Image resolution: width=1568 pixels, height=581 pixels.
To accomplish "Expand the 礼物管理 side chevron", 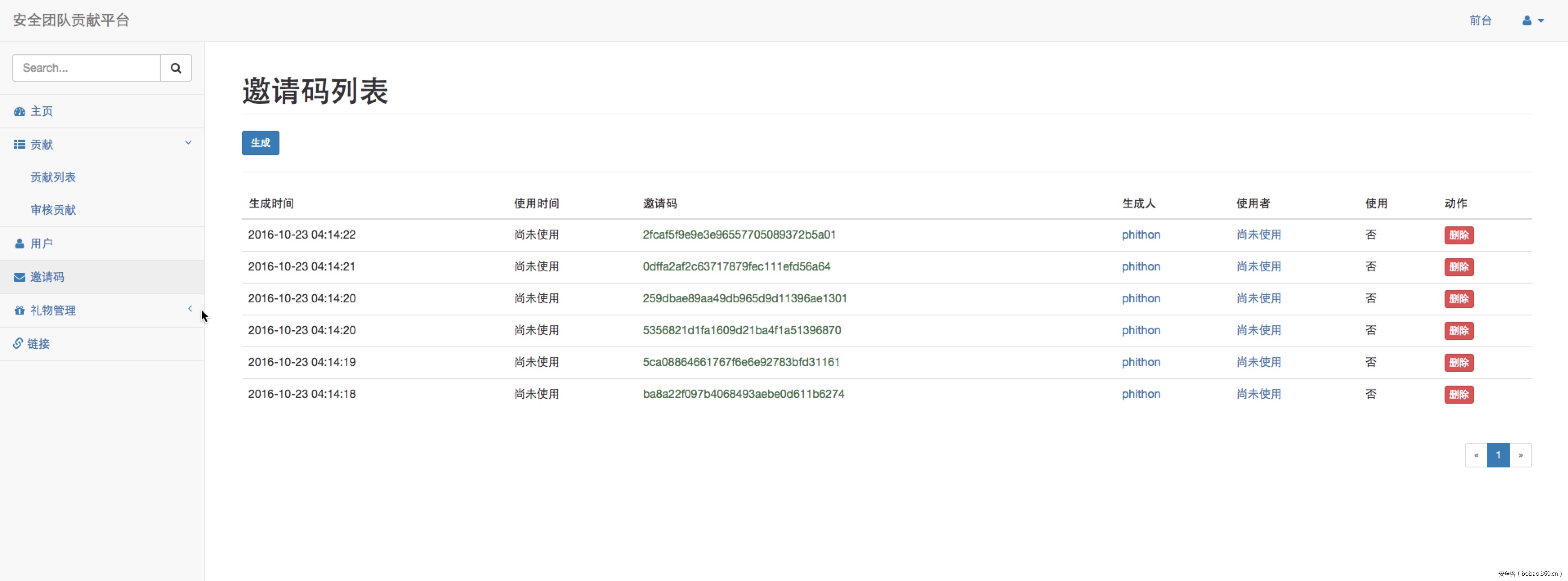I will [x=189, y=308].
